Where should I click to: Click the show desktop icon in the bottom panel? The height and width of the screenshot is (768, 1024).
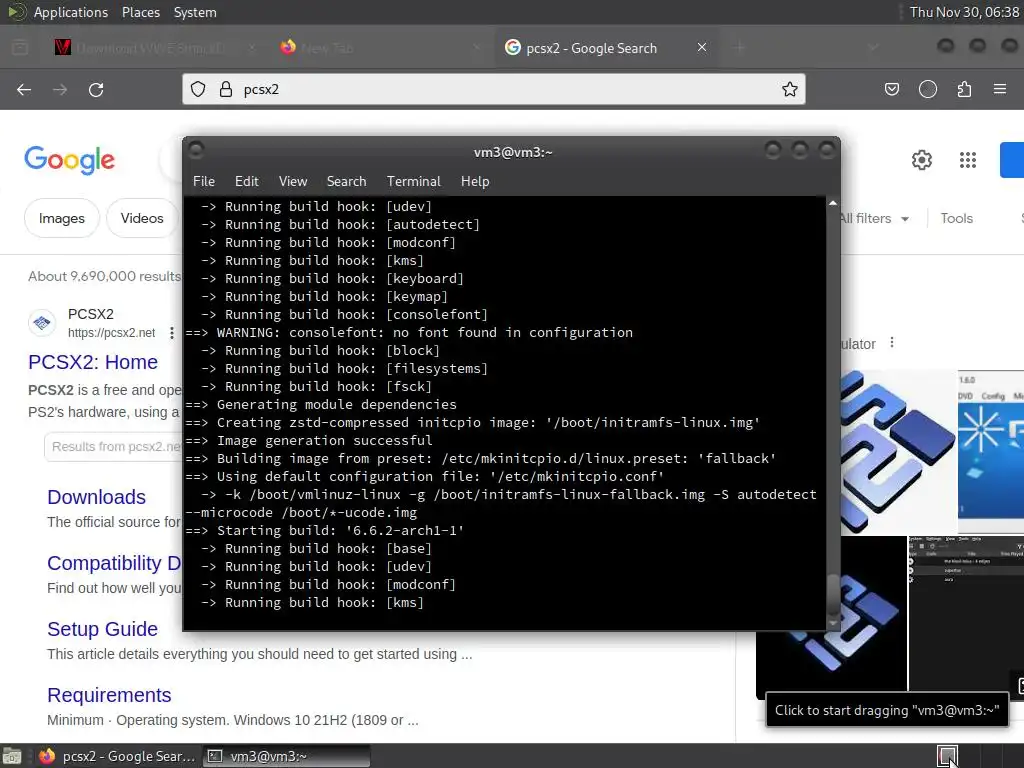(12, 756)
